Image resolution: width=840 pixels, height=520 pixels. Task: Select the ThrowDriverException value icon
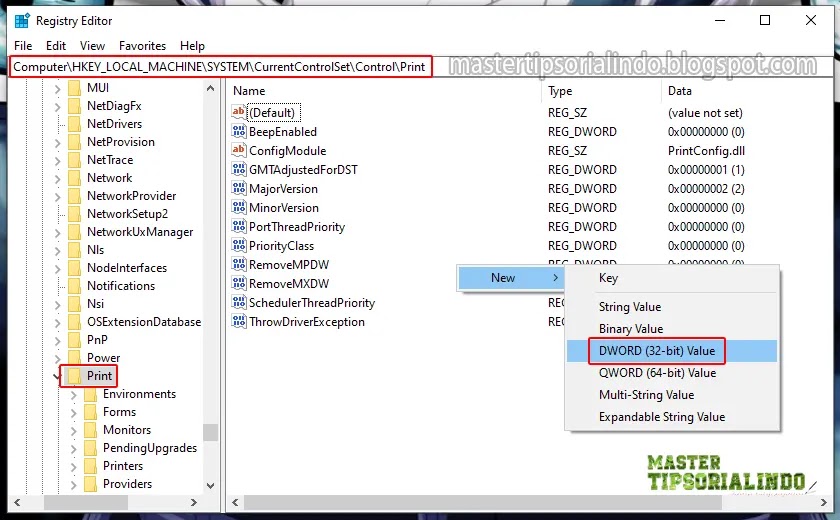pyautogui.click(x=238, y=321)
